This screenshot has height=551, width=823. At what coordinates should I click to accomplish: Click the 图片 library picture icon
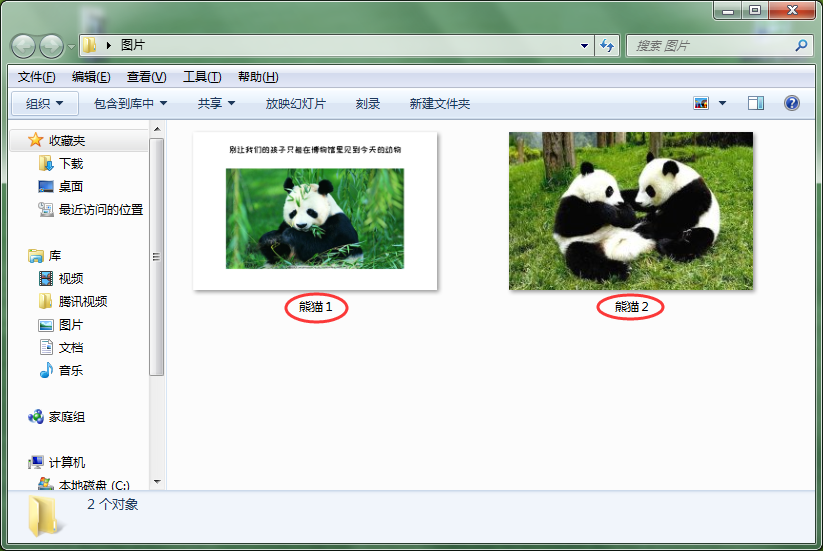click(46, 325)
